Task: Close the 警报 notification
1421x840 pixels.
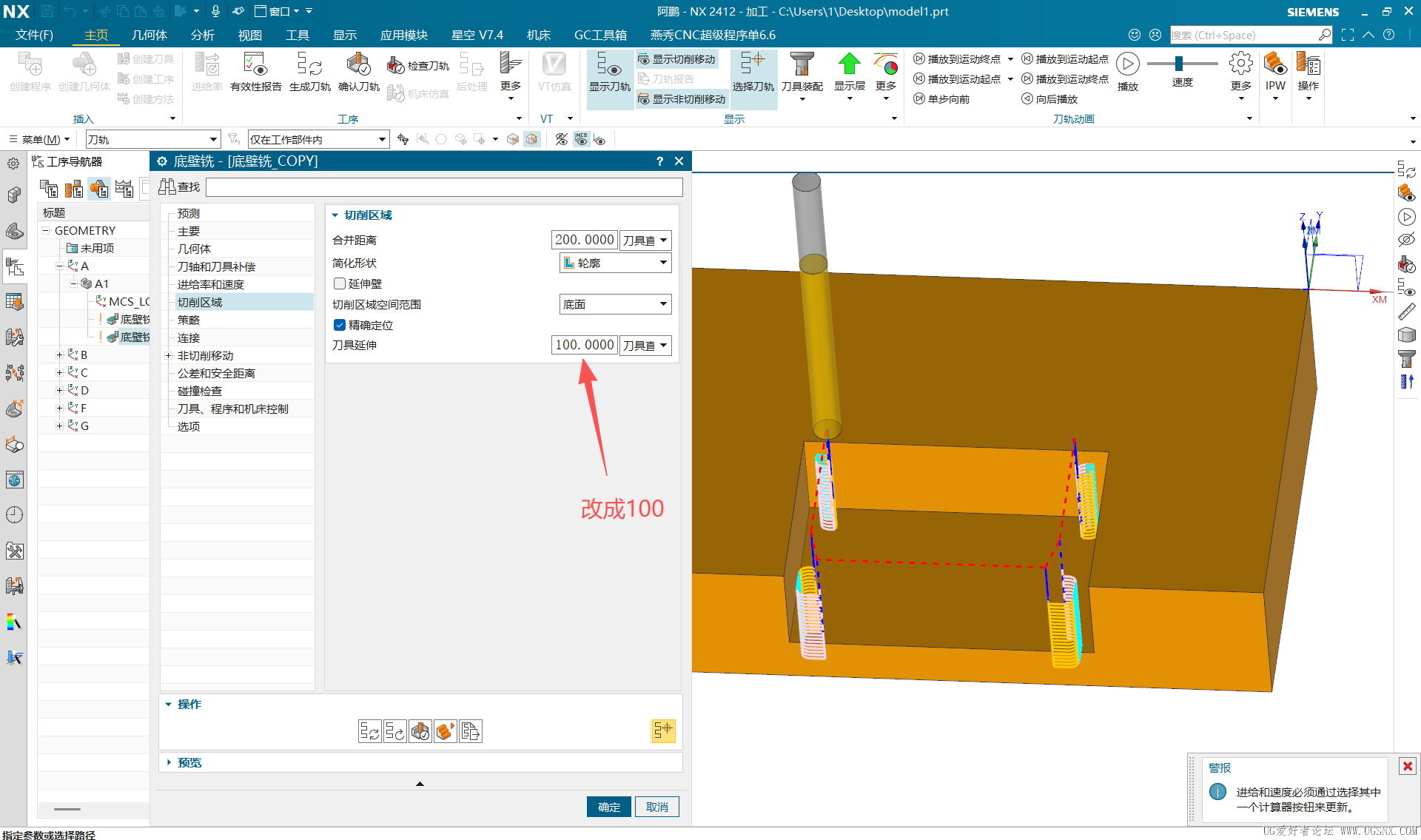Action: tap(1408, 767)
